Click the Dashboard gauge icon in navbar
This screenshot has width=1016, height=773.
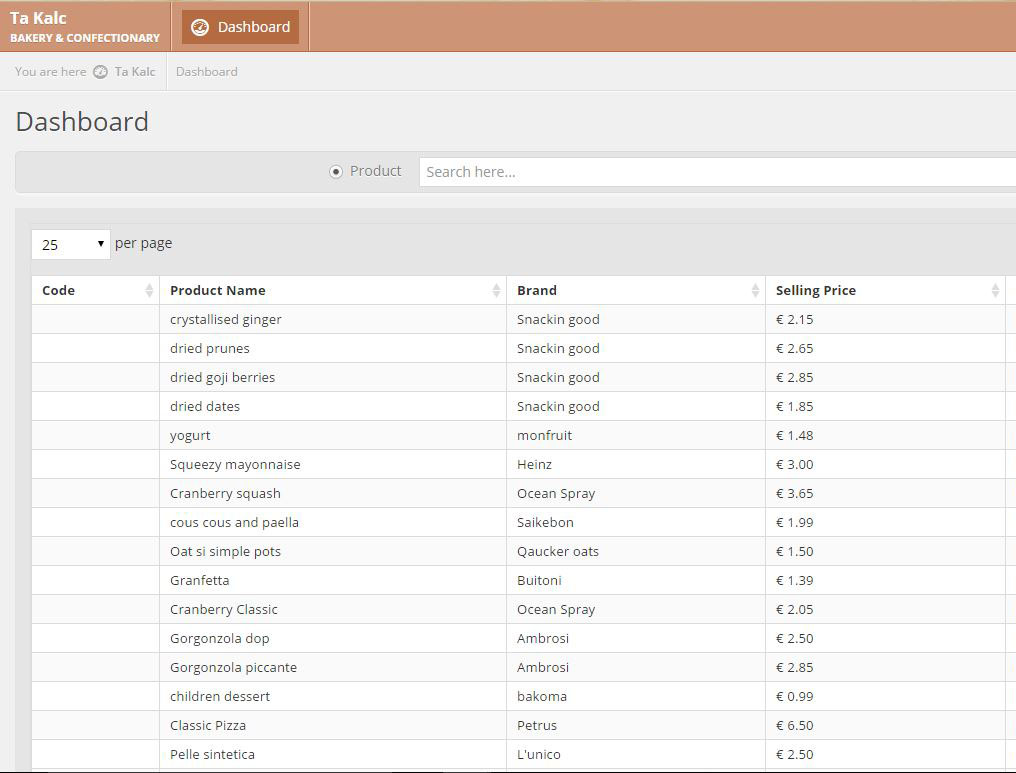pyautogui.click(x=200, y=27)
